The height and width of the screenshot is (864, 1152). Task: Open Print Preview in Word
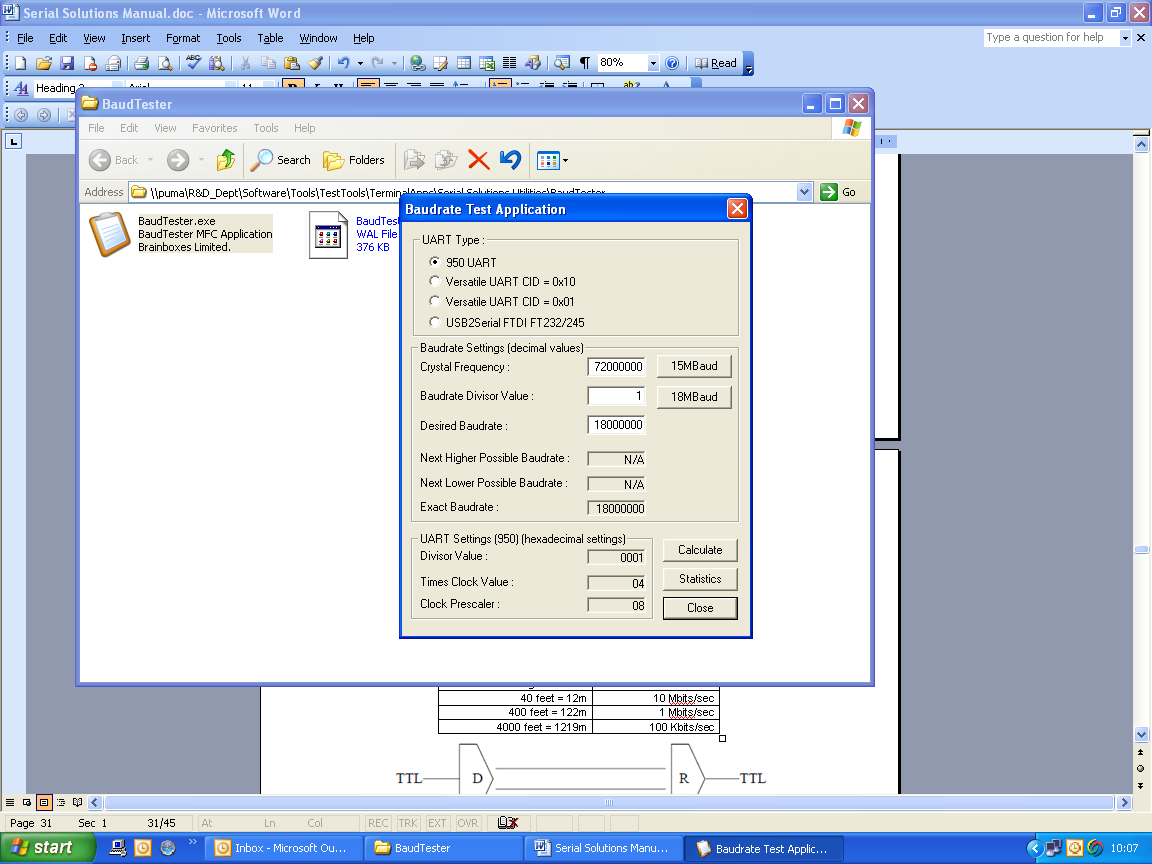coord(165,63)
